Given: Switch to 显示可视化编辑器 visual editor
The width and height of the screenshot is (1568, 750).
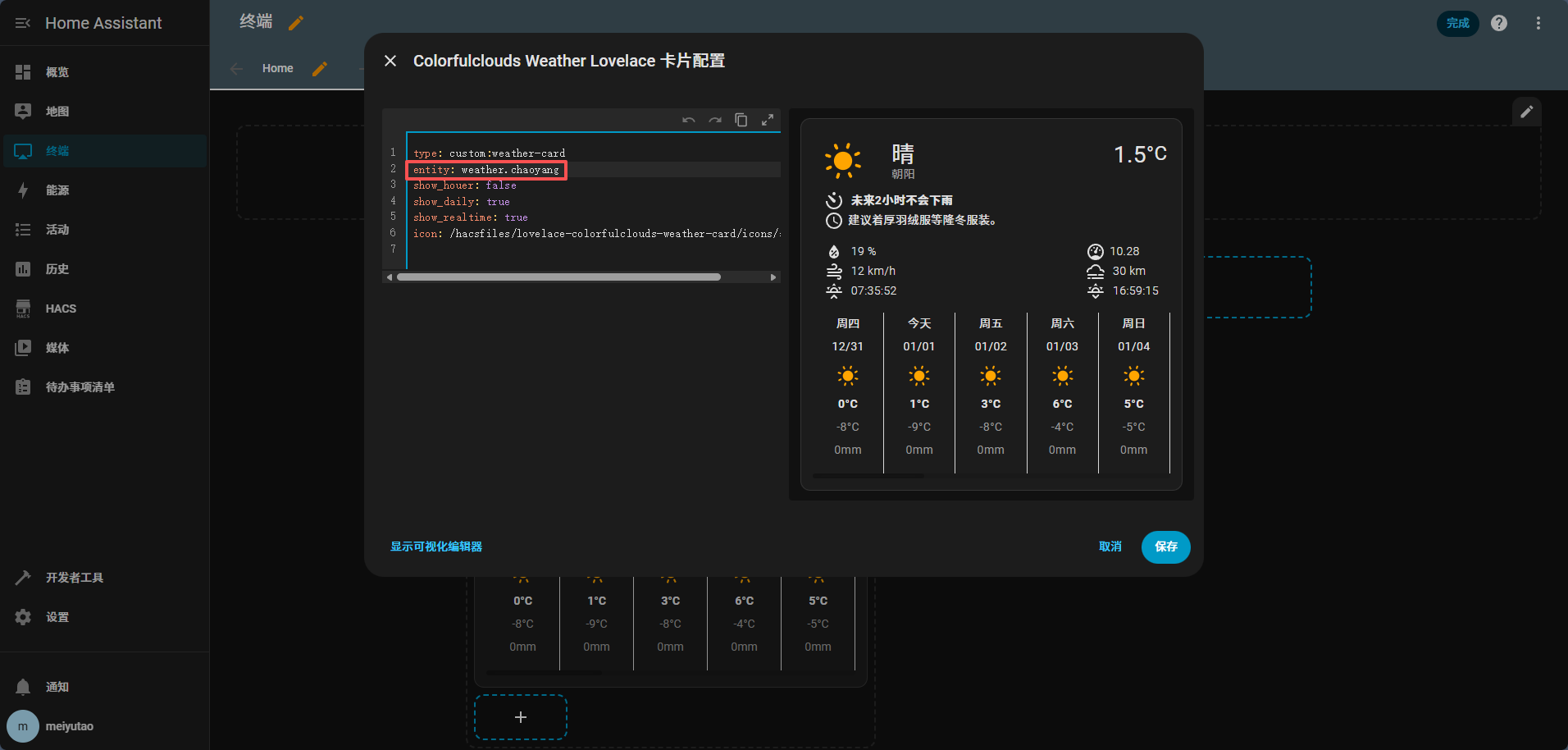Looking at the screenshot, I should click(436, 546).
